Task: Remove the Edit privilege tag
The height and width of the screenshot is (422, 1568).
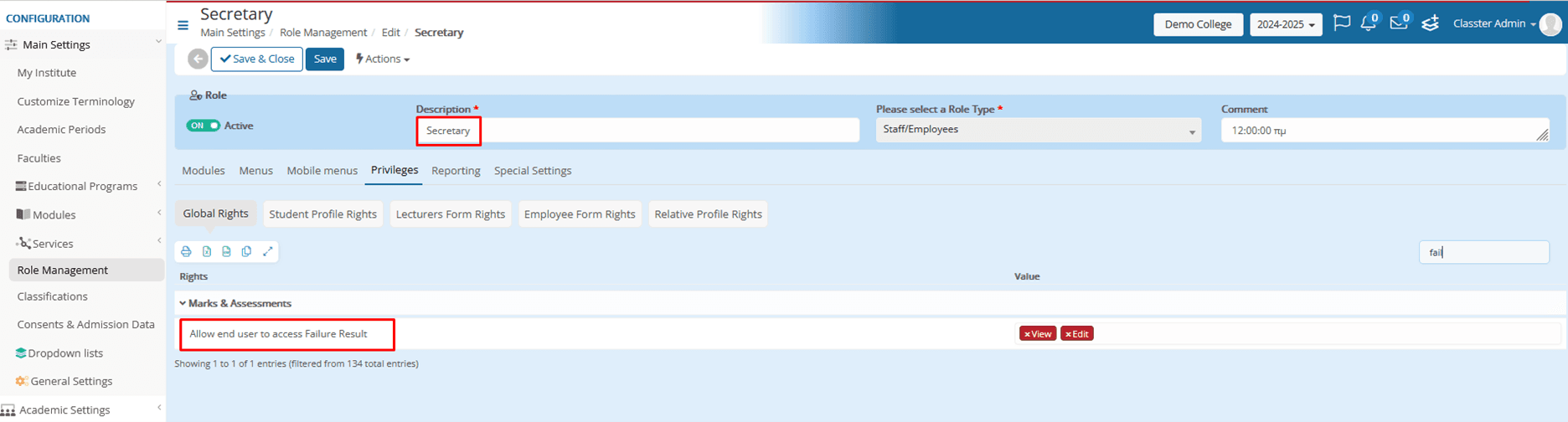Action: (1077, 333)
